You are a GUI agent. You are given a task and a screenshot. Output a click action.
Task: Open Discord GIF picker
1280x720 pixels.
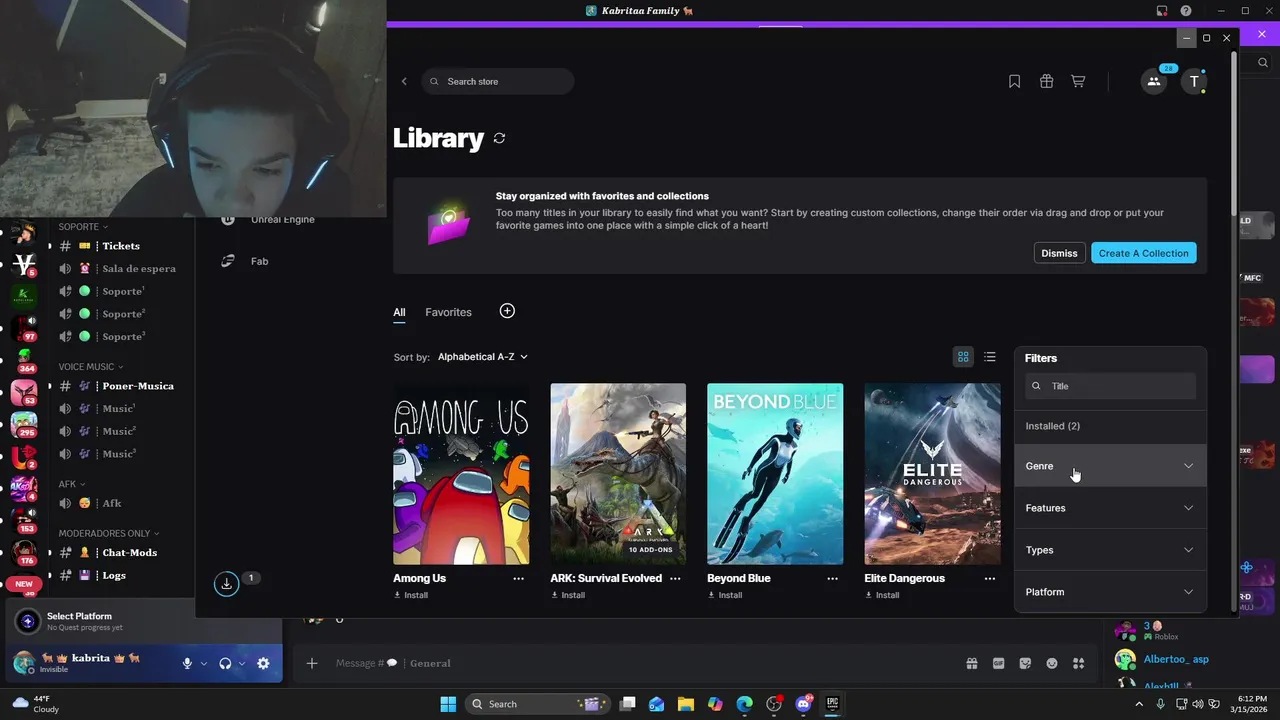998,663
